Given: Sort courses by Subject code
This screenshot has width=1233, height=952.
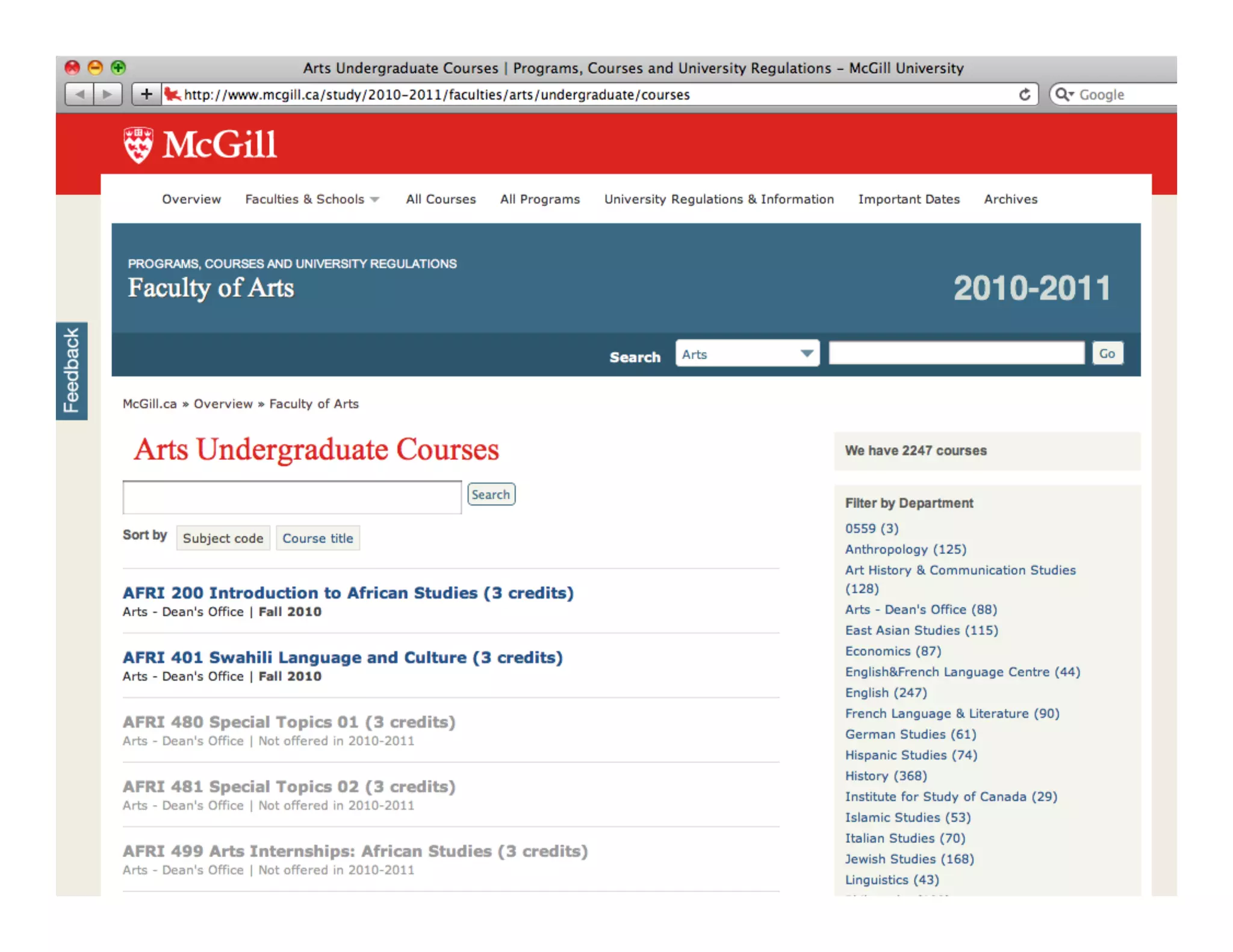Looking at the screenshot, I should (x=223, y=538).
